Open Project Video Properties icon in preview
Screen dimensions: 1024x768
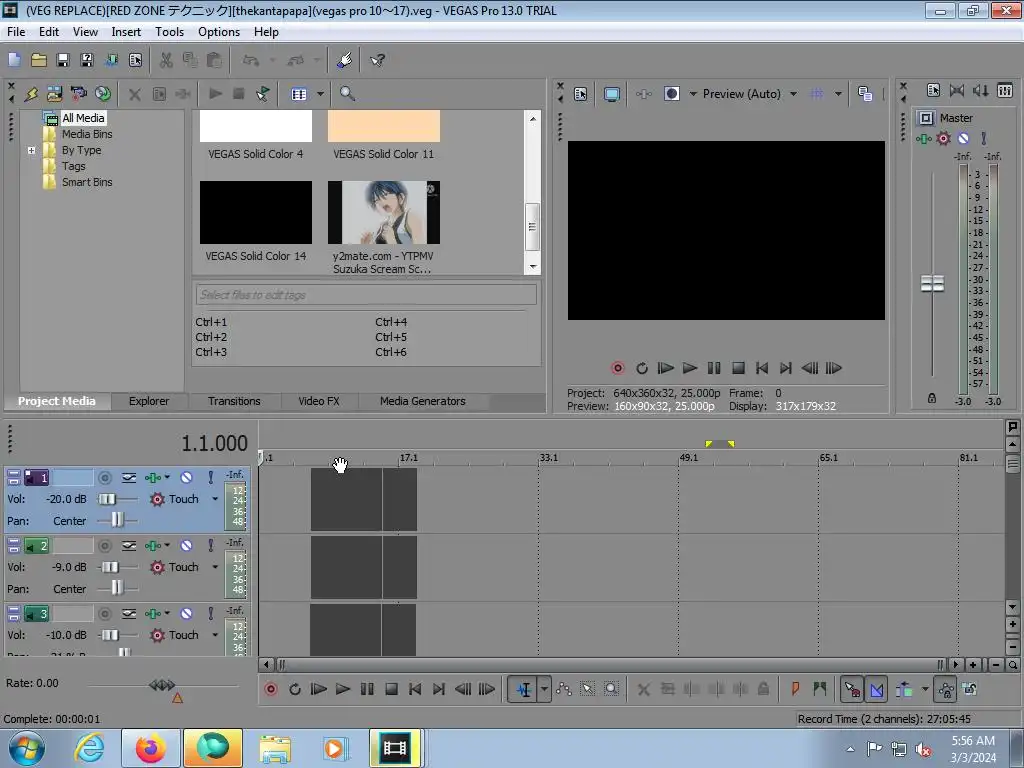tap(581, 94)
